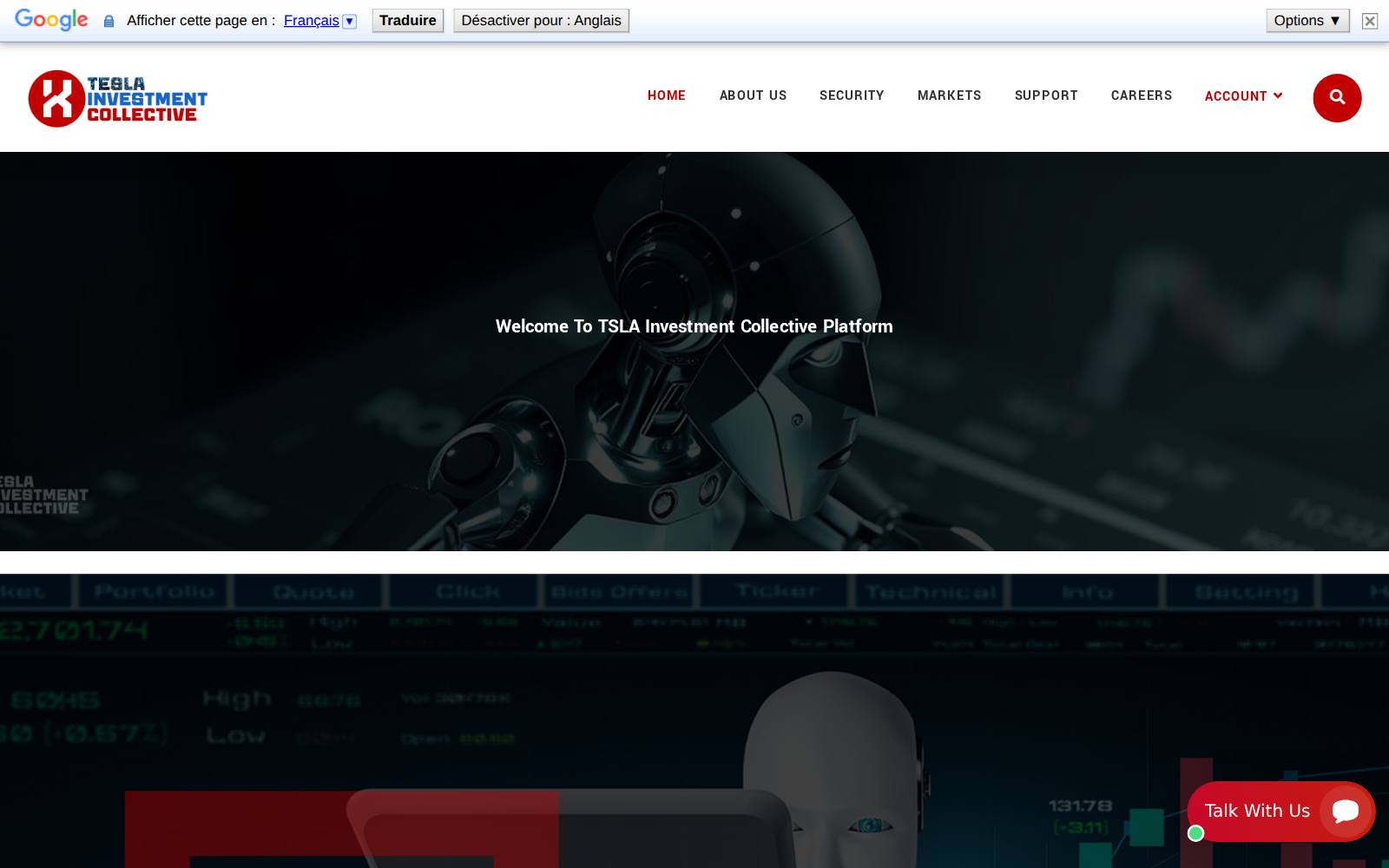Open the SECURITY menu item
1389x868 pixels.
click(852, 95)
